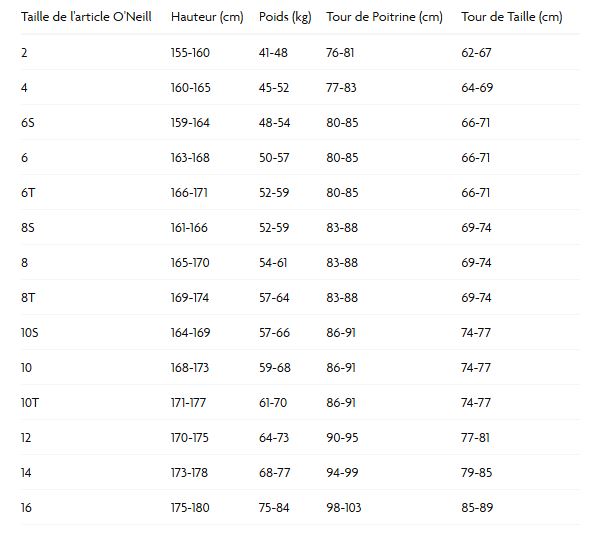Click height value 169-174 for size 8T
This screenshot has height=537, width=596.
pos(190,298)
